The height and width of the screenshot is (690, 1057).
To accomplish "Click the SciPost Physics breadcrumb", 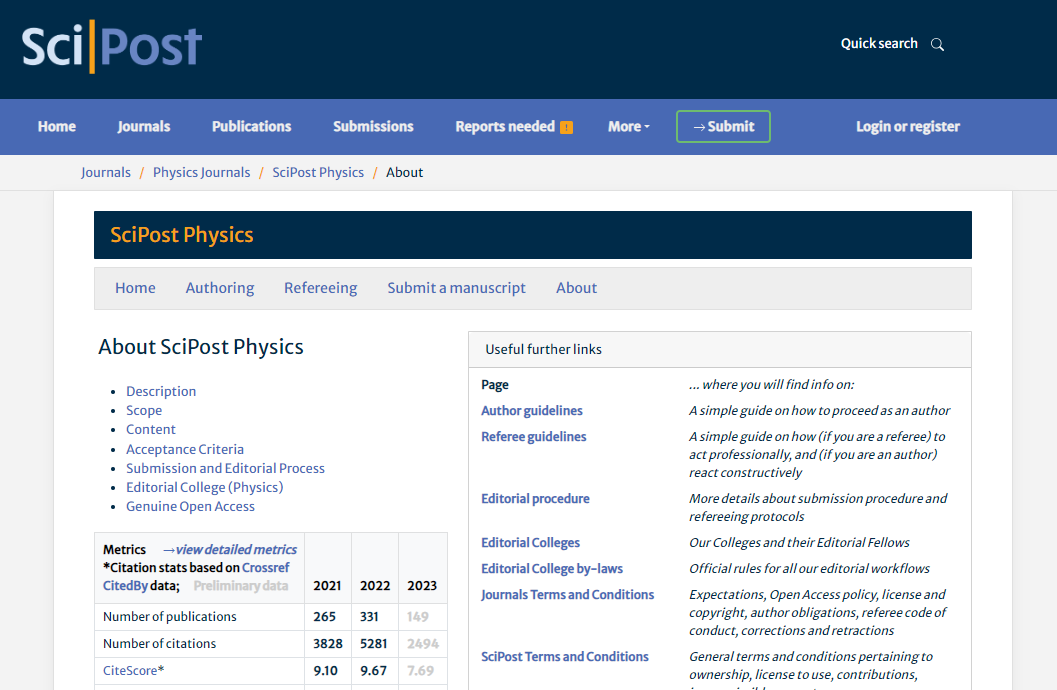I will 318,172.
